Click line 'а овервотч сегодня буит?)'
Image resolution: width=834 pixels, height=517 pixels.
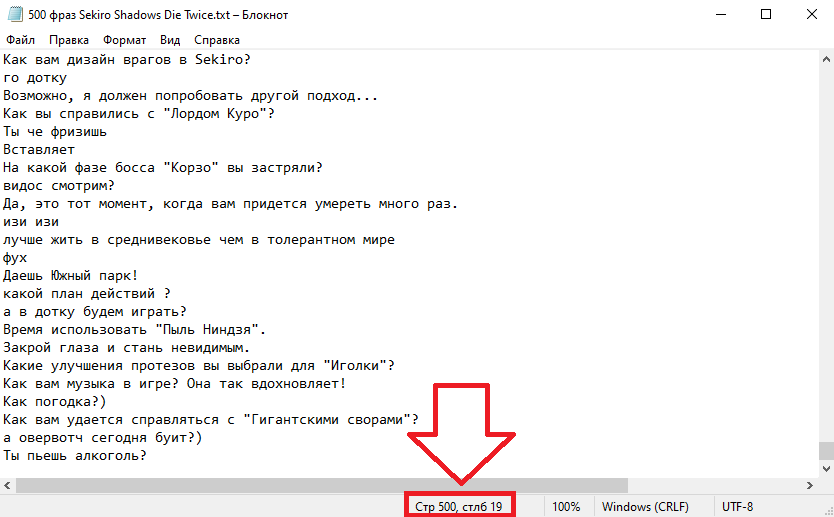point(103,438)
